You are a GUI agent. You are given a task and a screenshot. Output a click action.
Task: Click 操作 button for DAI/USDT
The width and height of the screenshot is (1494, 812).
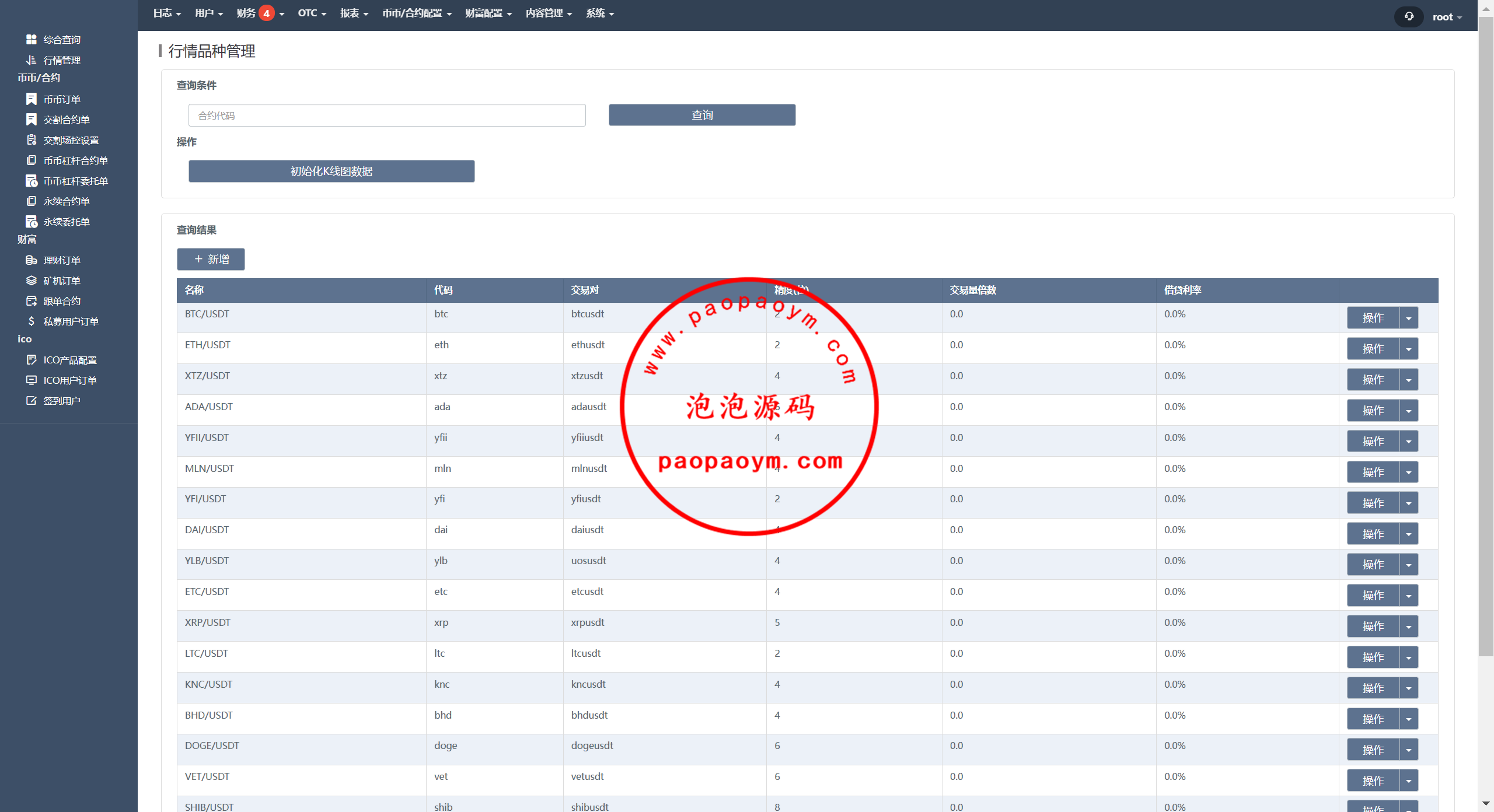pyautogui.click(x=1373, y=534)
